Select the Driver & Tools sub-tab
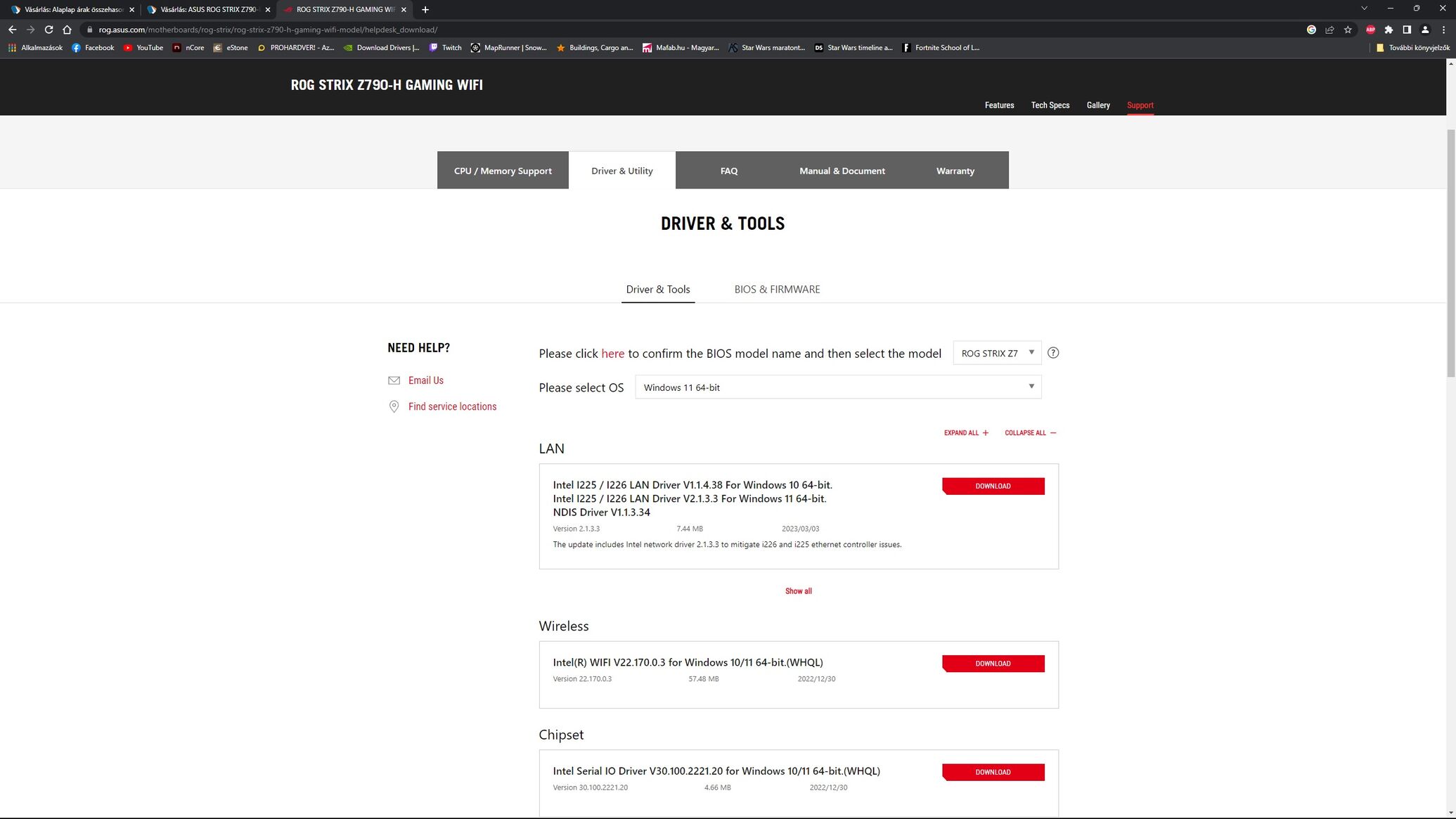The height and width of the screenshot is (819, 1456). coord(658,289)
